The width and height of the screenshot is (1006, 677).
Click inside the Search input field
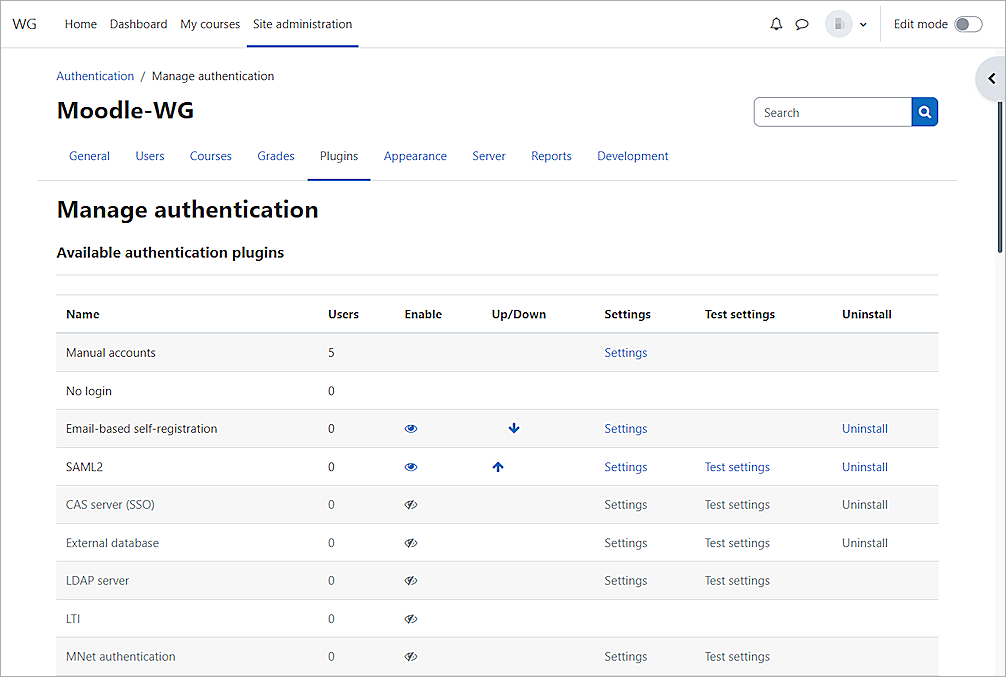832,111
